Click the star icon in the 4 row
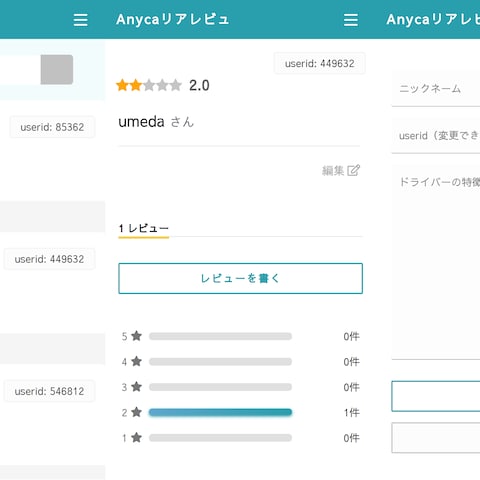This screenshot has width=480, height=480. pyautogui.click(x=136, y=361)
